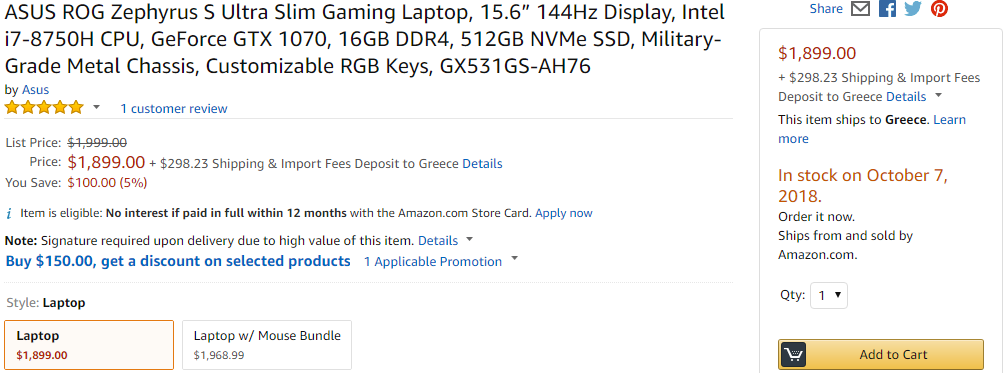The width and height of the screenshot is (1005, 373).
Task: Share product via email envelope icon
Action: pyautogui.click(x=861, y=9)
